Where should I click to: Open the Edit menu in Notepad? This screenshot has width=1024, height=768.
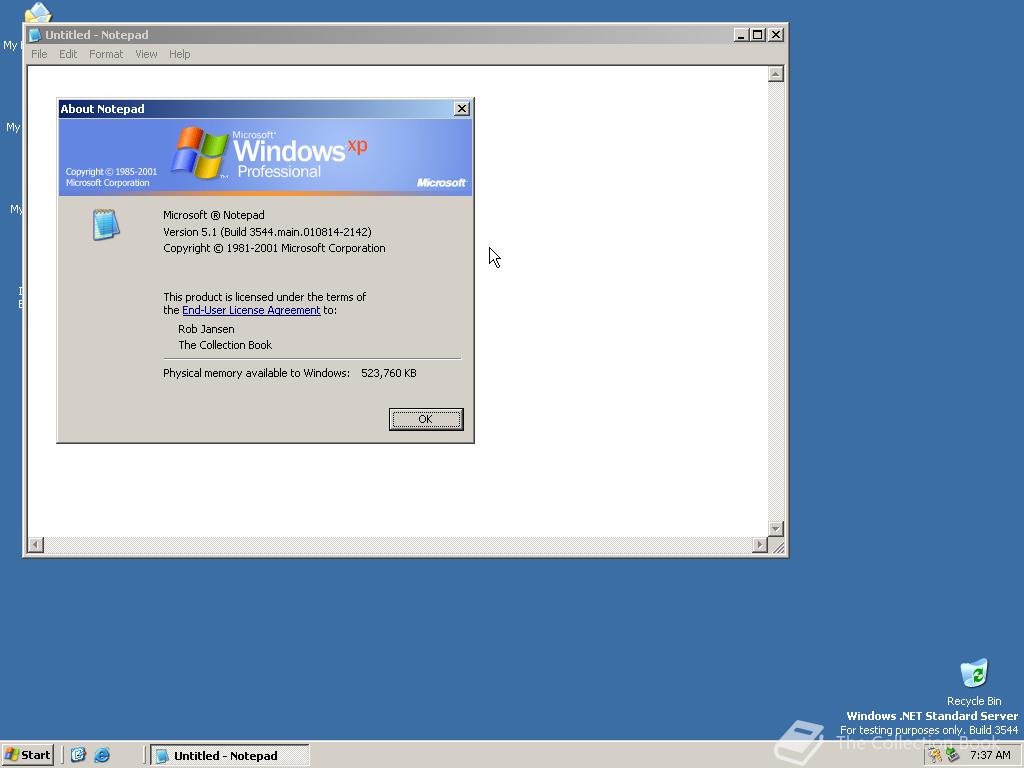point(68,54)
